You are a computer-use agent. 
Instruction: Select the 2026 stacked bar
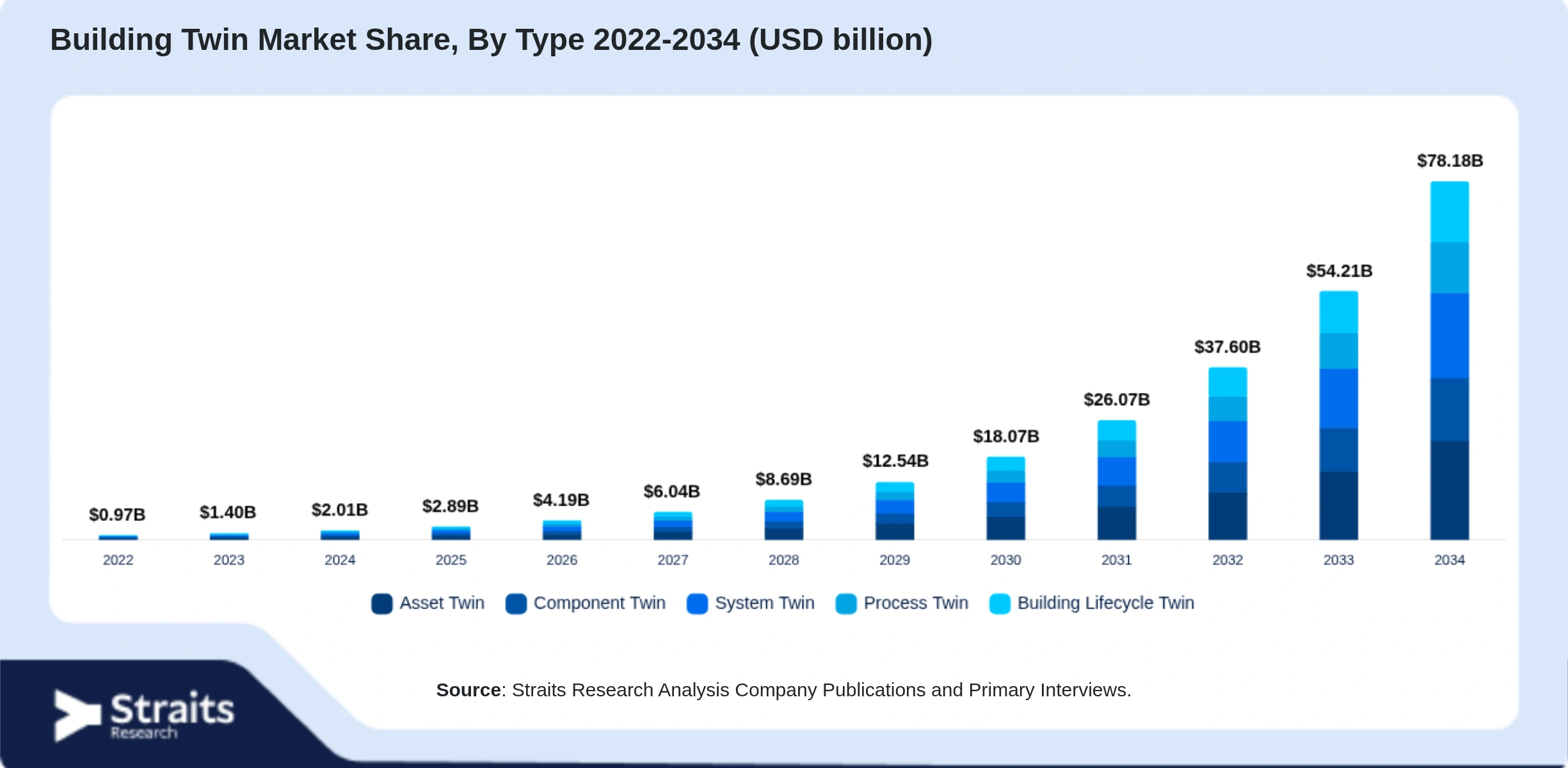click(x=562, y=531)
